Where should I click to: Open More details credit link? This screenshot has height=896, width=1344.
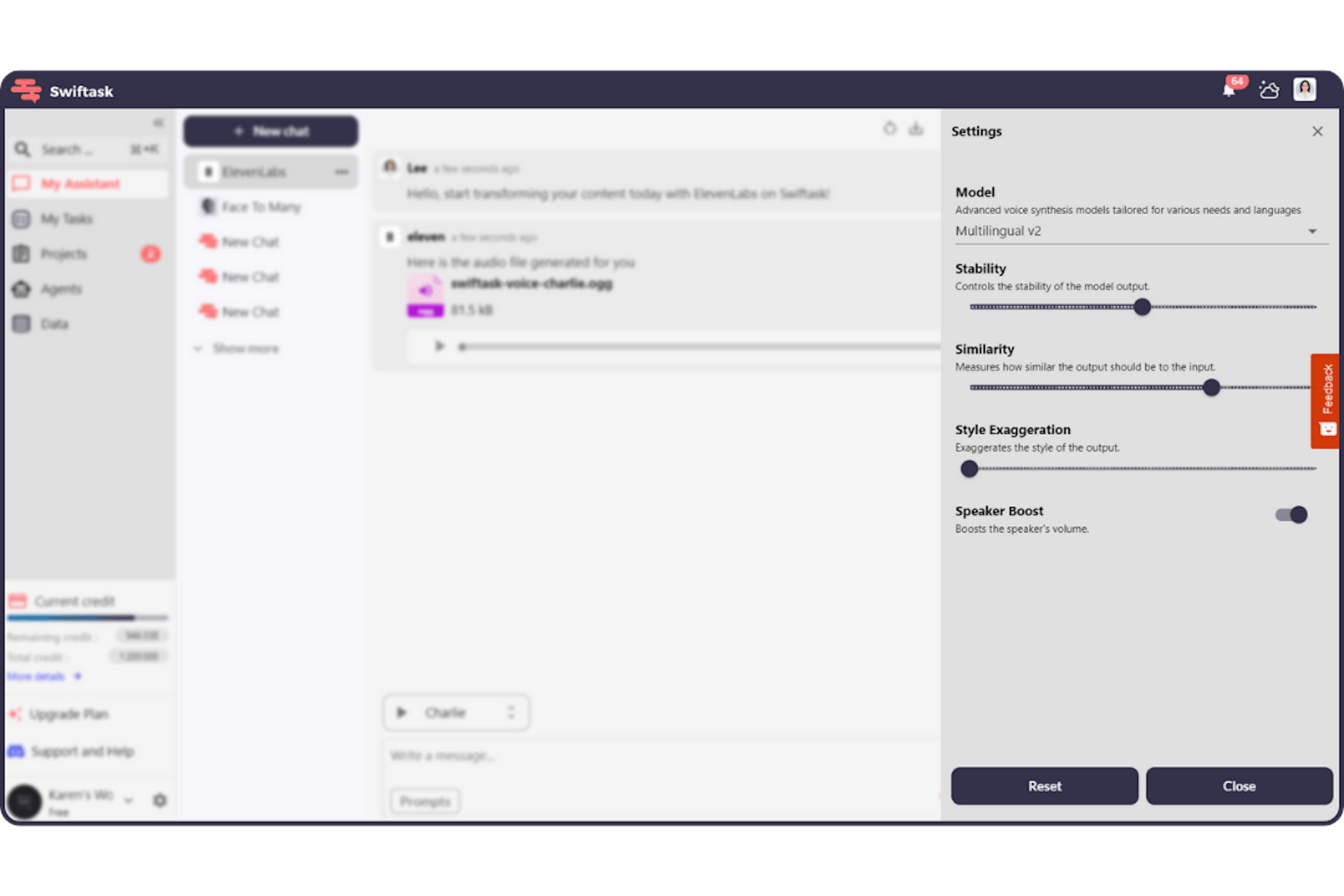[x=44, y=677]
